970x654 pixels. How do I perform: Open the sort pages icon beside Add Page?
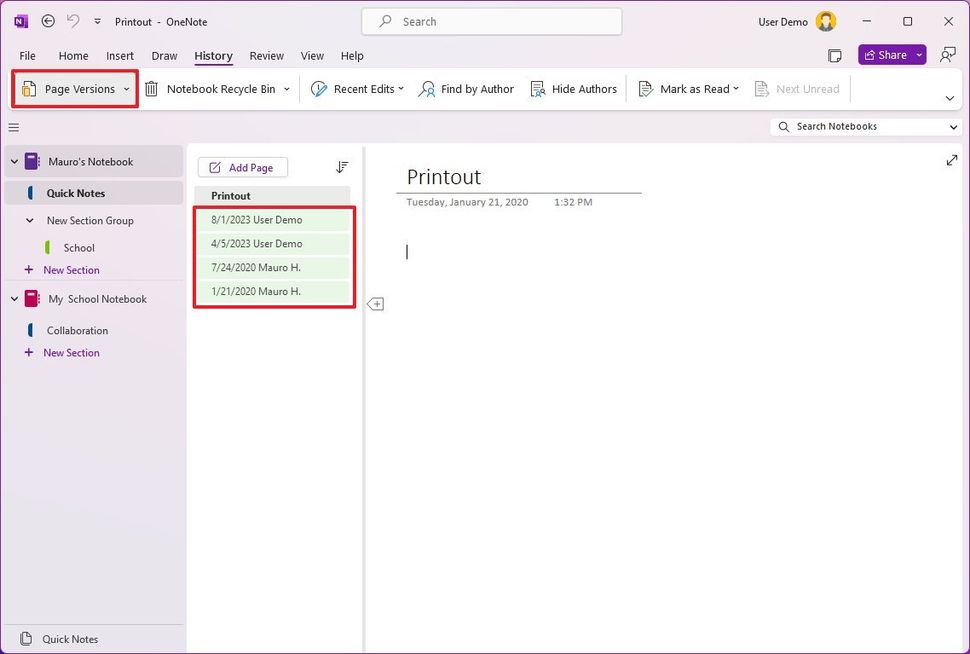341,166
